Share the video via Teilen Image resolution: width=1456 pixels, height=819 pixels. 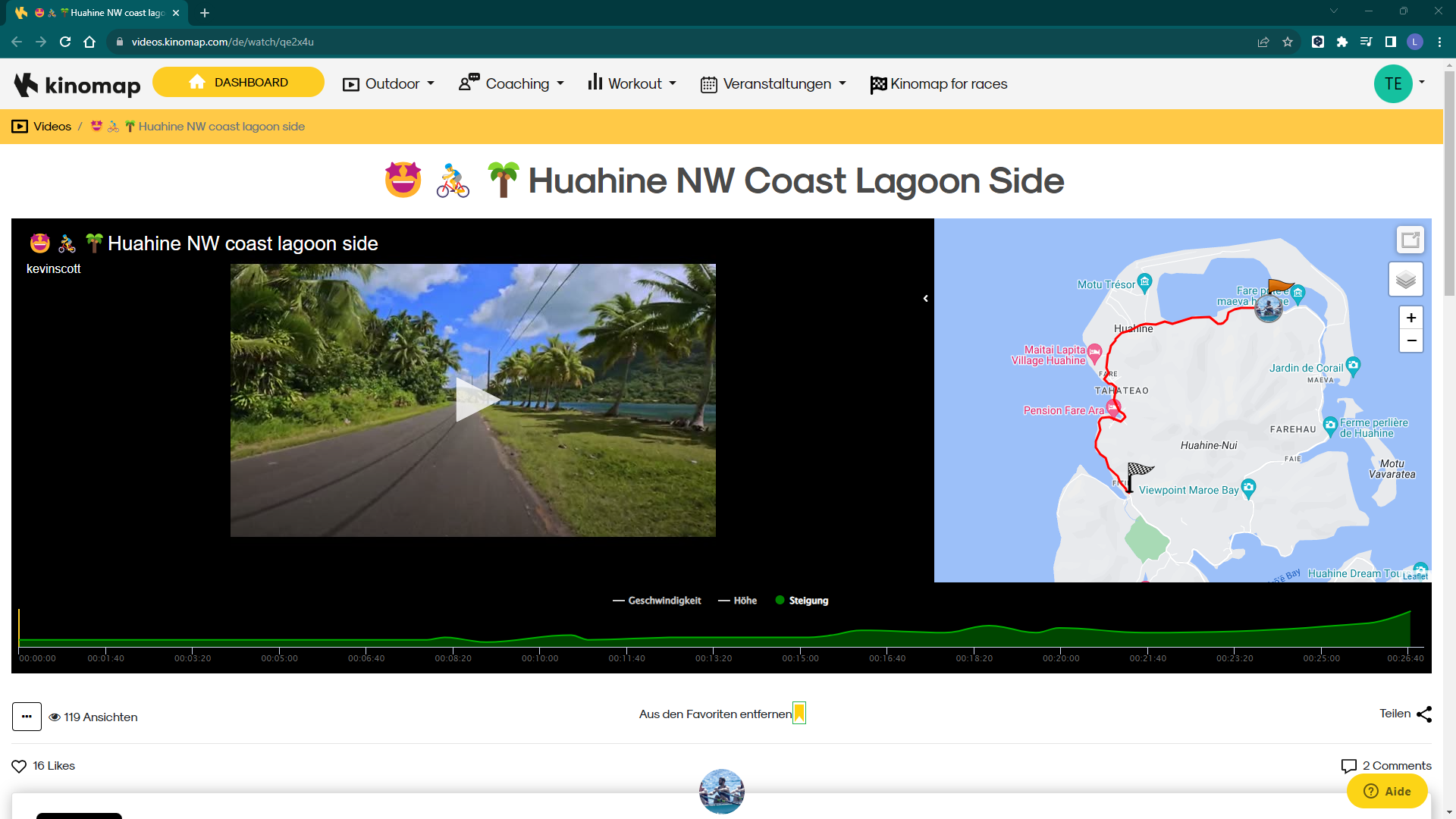[1405, 714]
